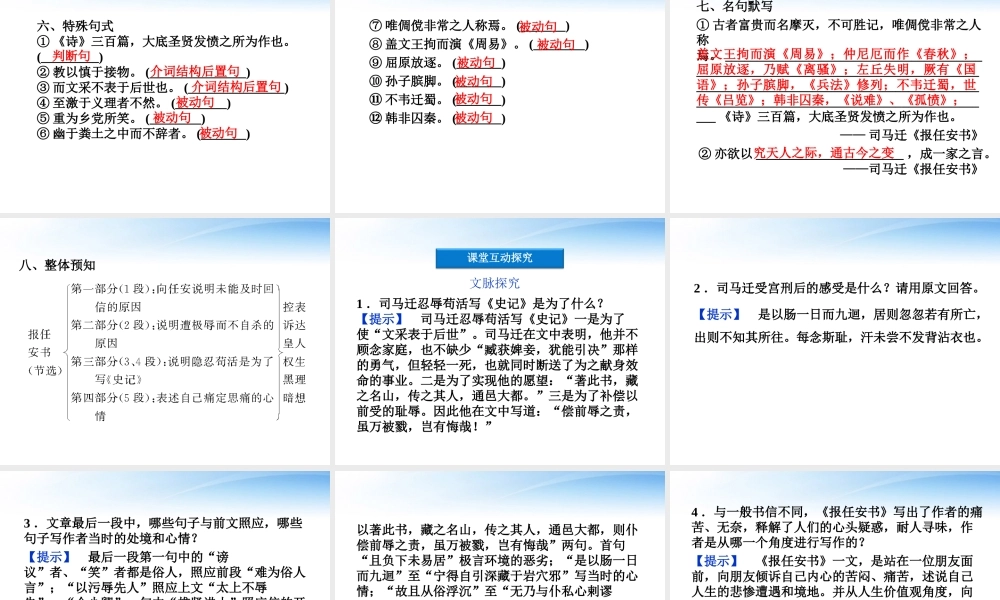The height and width of the screenshot is (600, 1000).
Task: Click 被动句 after 屈原放逐
Action: click(476, 62)
